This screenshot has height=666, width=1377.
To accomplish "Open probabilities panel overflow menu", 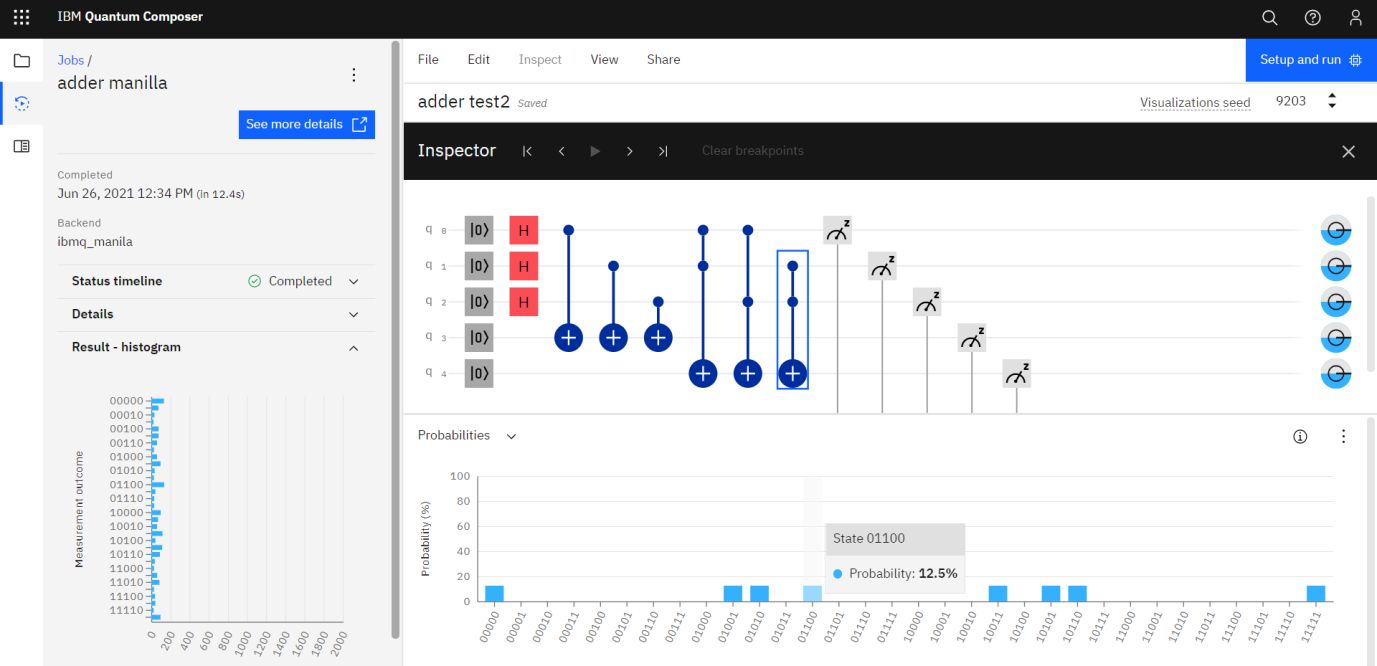I will [x=1343, y=436].
